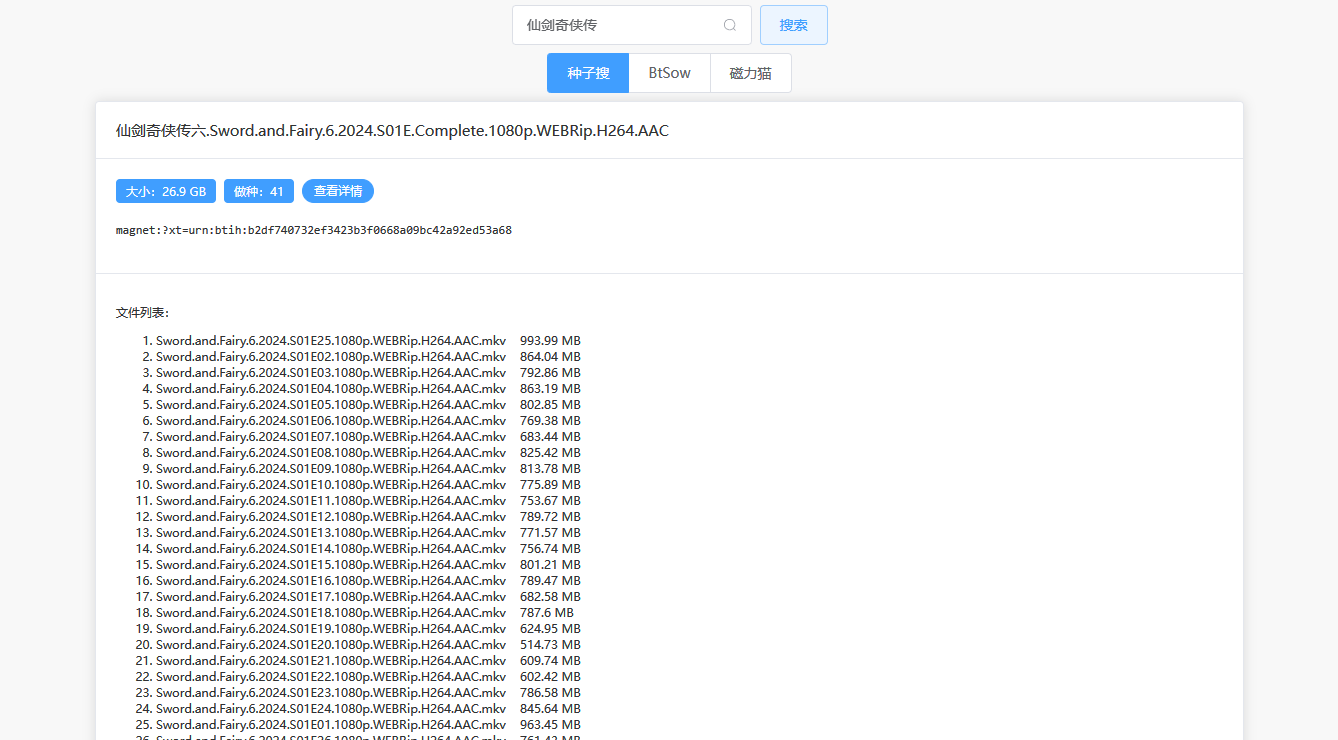Click the S01E18 file with 787.6 MB
Viewport: 1338px width, 740px height.
pyautogui.click(x=331, y=613)
